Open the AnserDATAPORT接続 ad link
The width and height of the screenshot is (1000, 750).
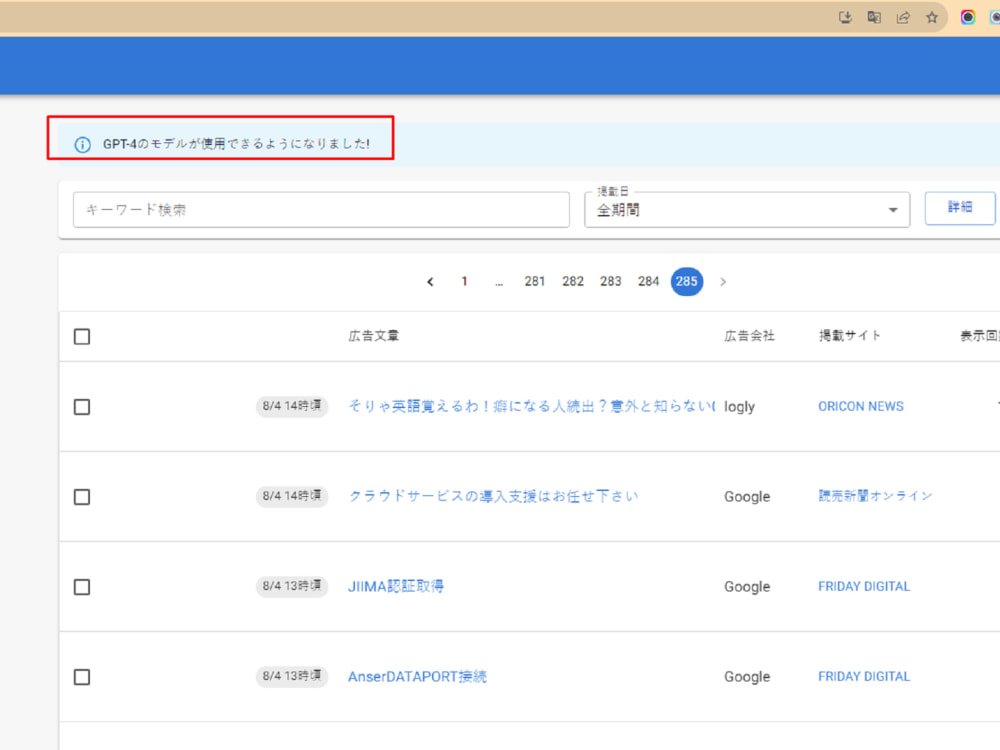pos(417,677)
